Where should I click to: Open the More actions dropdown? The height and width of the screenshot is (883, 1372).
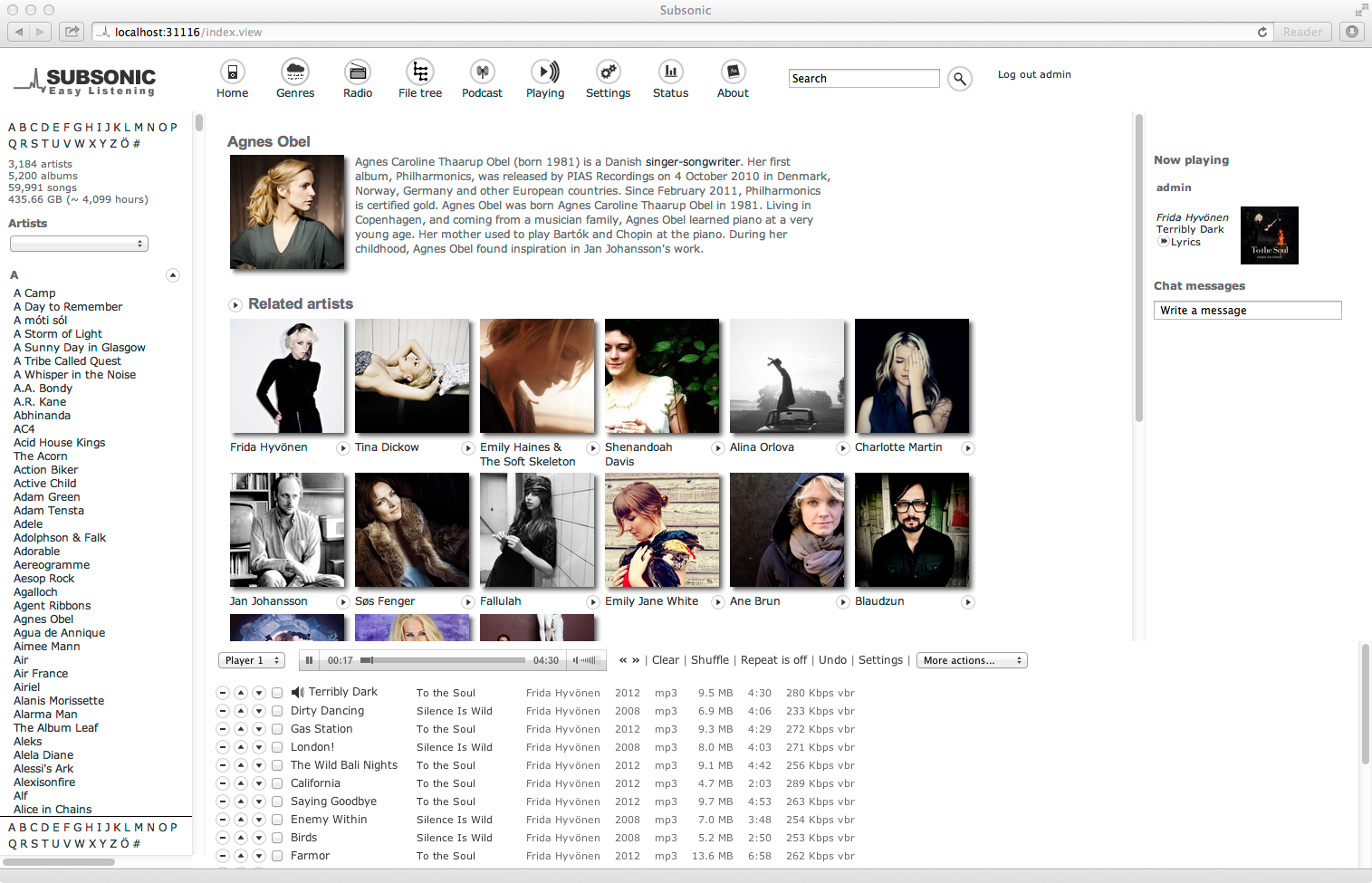pyautogui.click(x=972, y=660)
